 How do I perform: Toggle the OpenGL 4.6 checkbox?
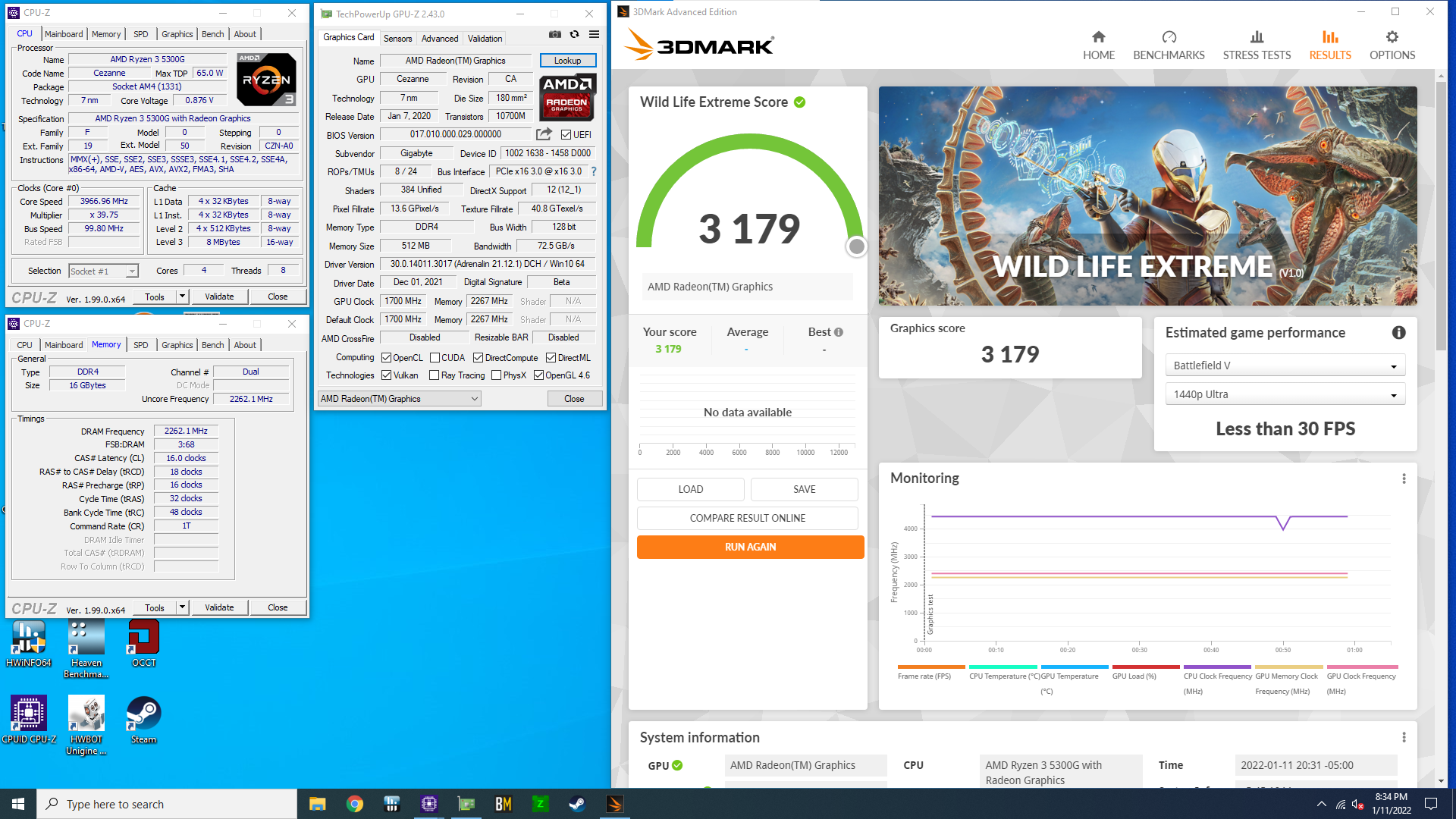coord(538,375)
